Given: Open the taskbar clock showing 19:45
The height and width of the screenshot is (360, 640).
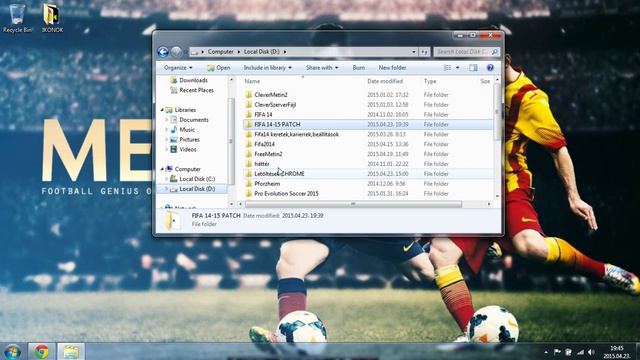Looking at the screenshot, I should pyautogui.click(x=616, y=352).
